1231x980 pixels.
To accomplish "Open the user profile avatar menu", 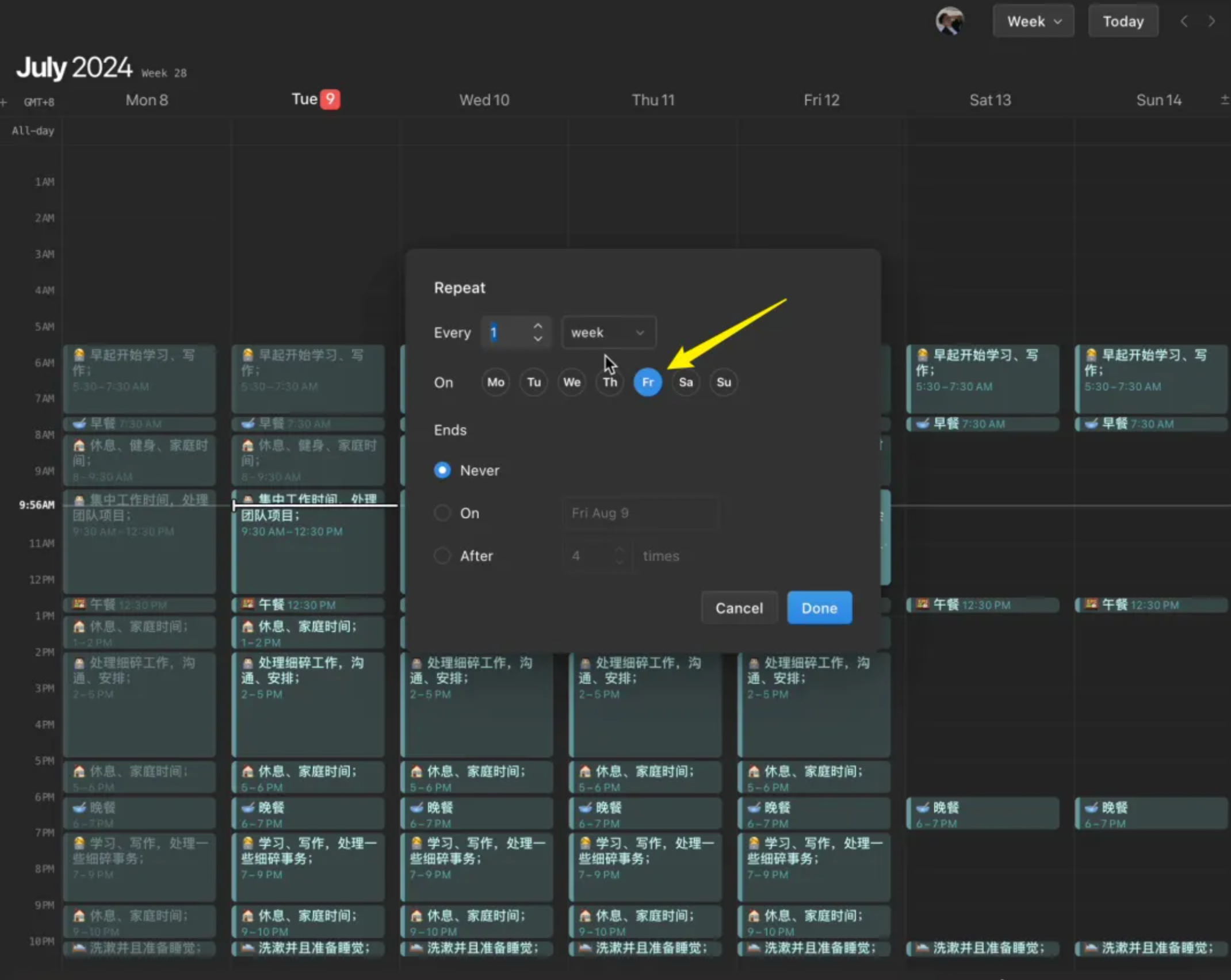I will tap(950, 21).
